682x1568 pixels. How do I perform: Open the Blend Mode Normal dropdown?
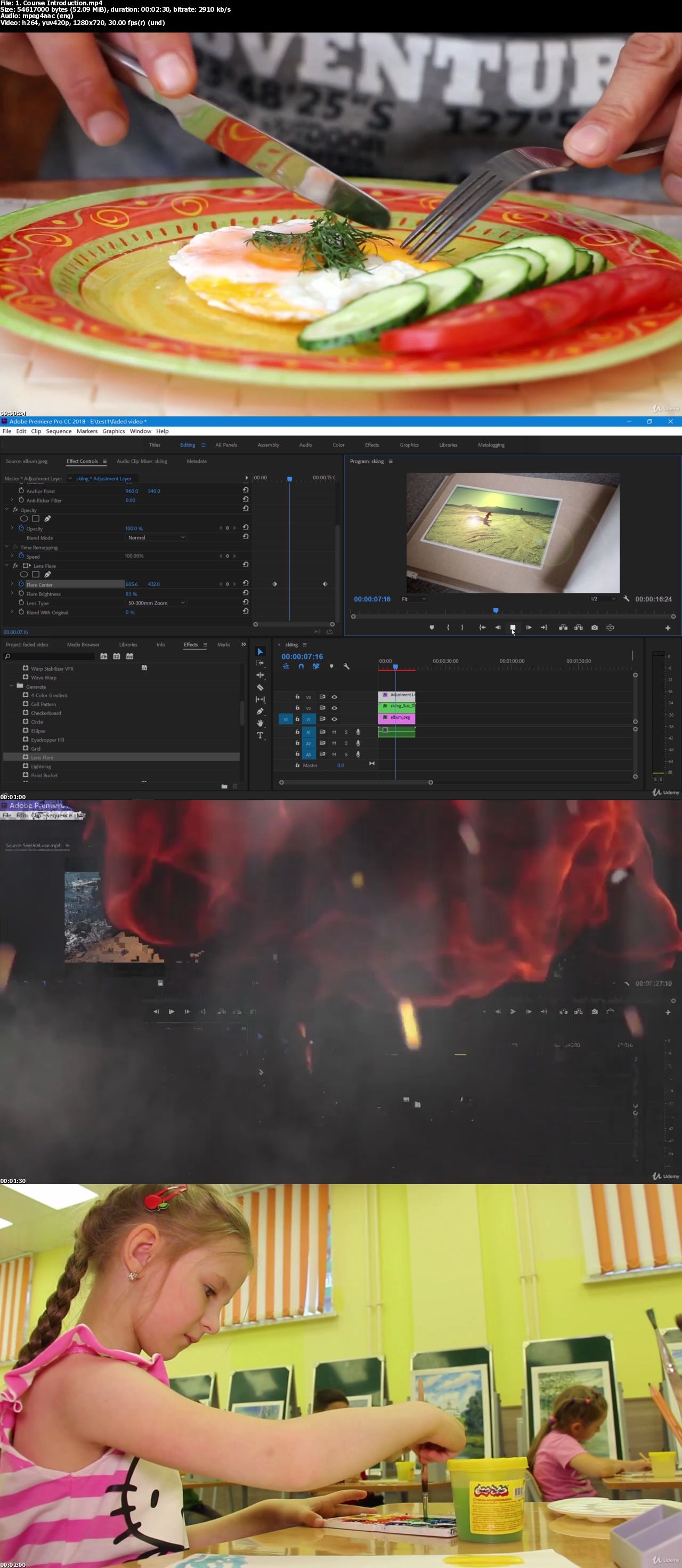[156, 537]
